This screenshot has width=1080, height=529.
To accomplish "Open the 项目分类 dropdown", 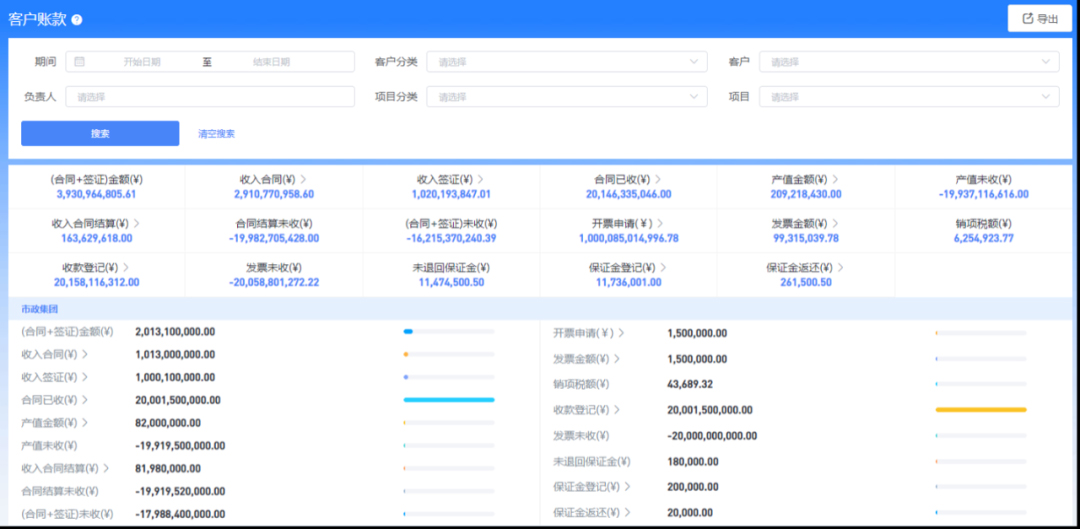I will (x=567, y=97).
